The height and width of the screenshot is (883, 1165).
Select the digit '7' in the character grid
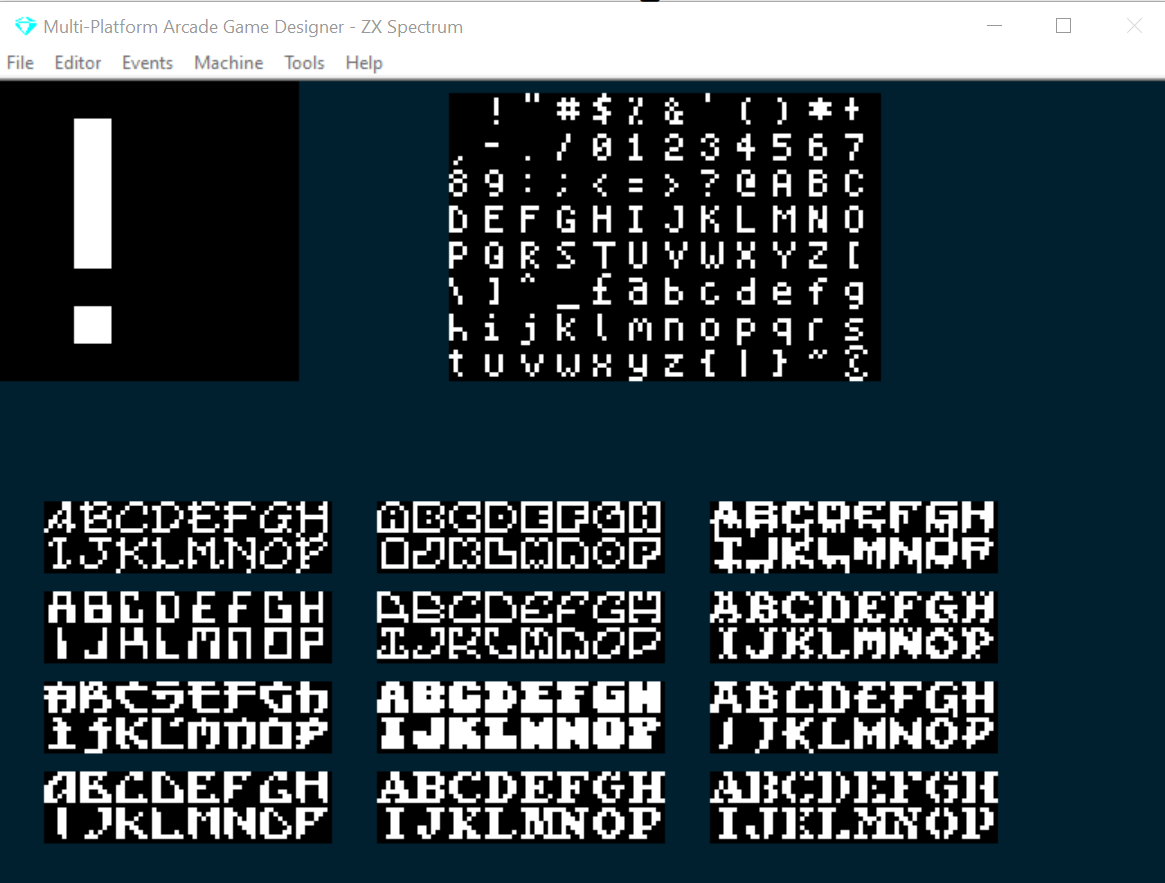click(854, 147)
